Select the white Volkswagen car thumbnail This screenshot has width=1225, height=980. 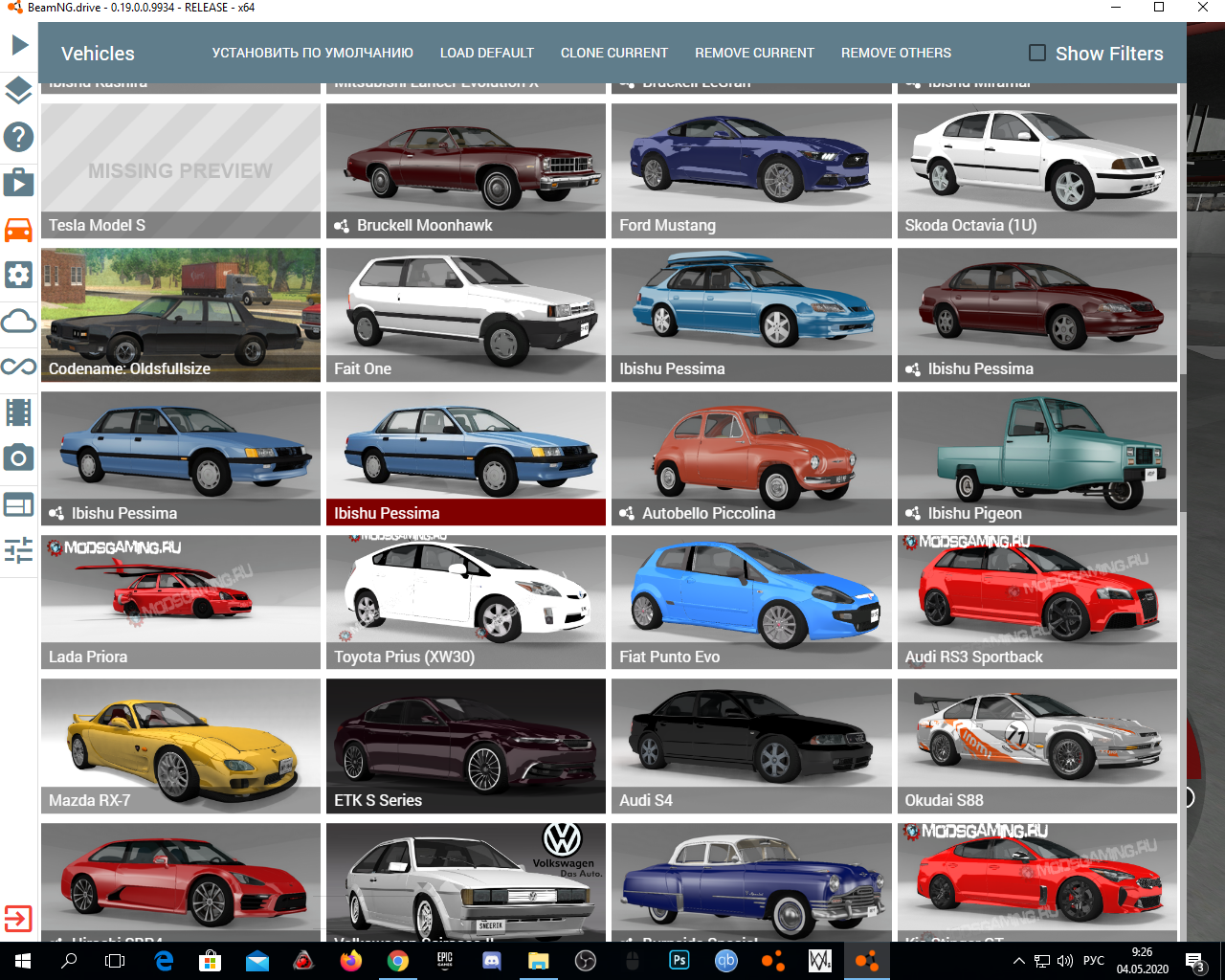[466, 882]
